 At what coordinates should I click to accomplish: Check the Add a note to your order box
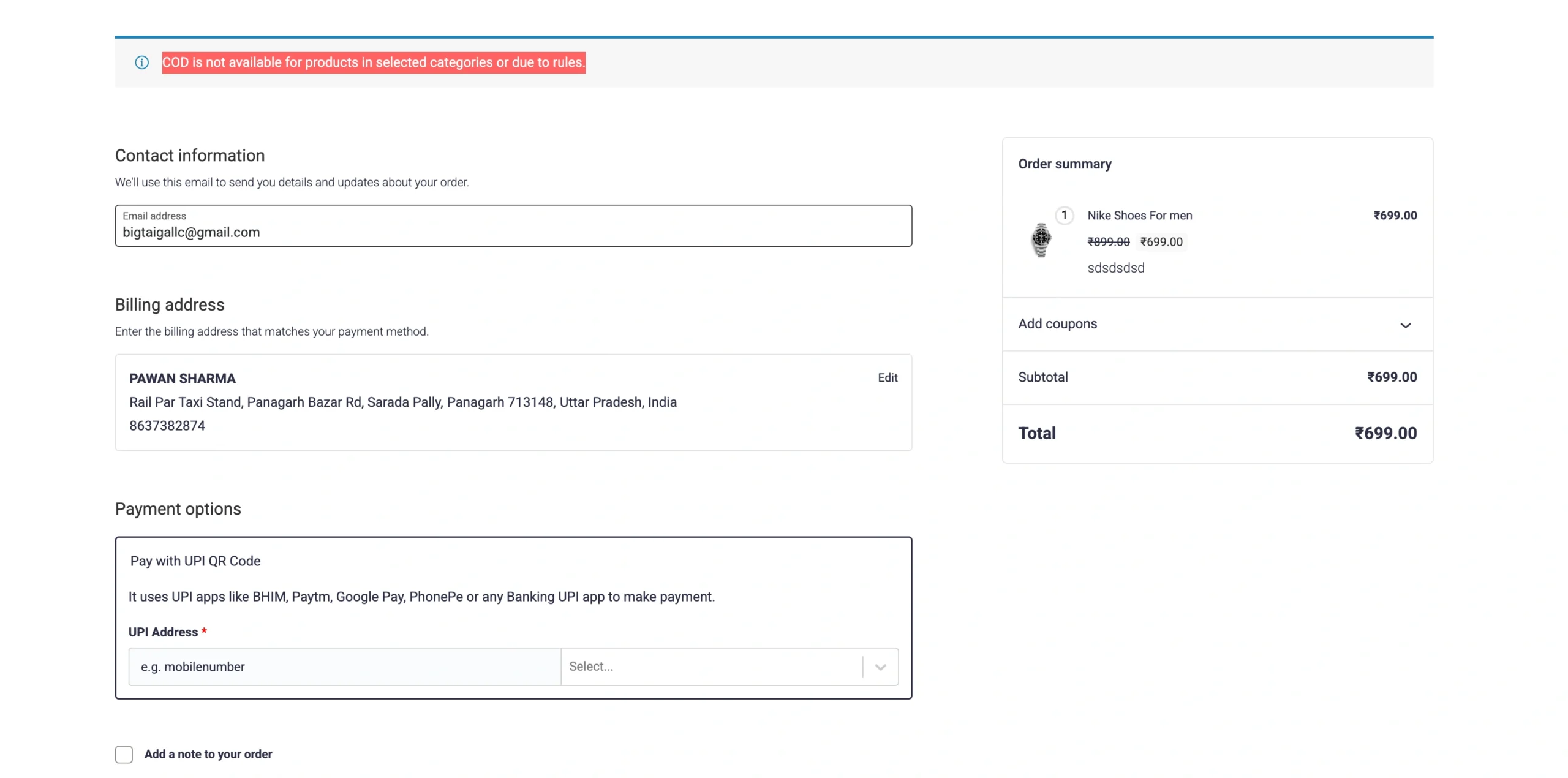pyautogui.click(x=124, y=754)
